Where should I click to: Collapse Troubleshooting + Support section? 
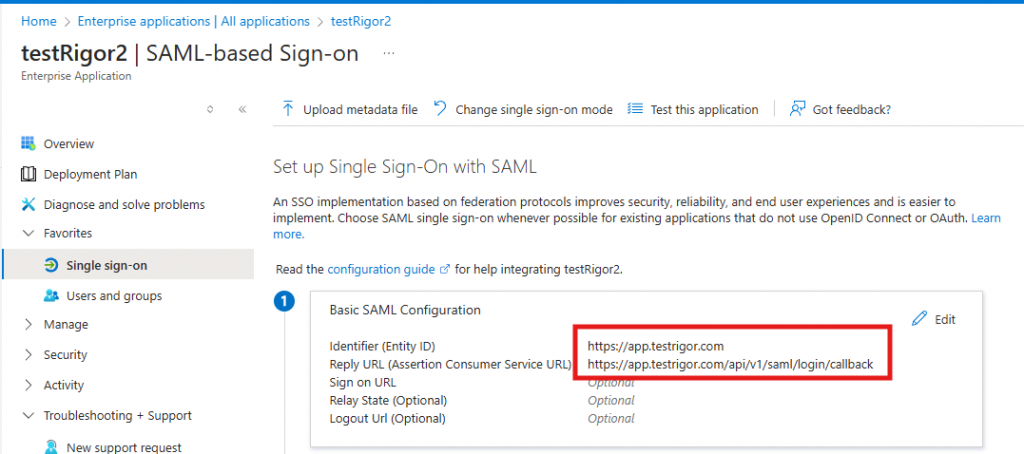27,416
